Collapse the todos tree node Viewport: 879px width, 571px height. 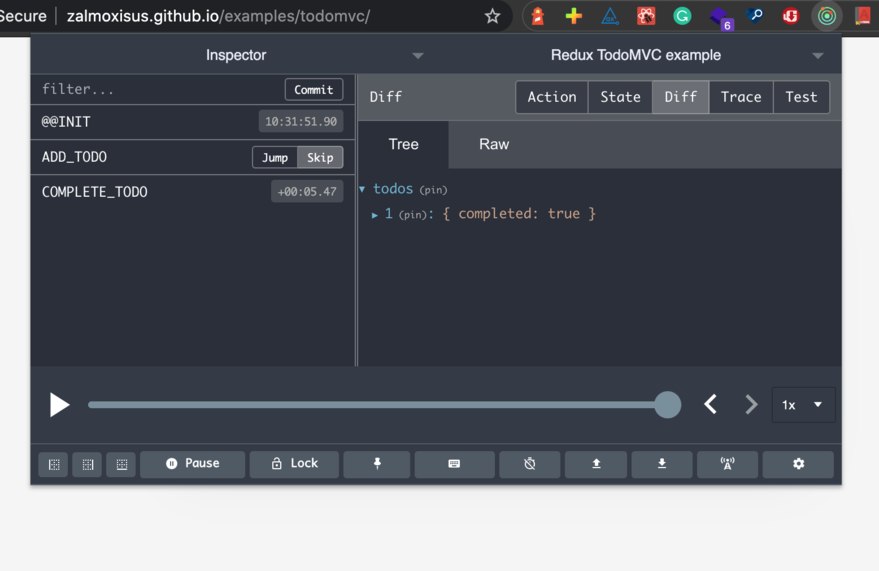362,189
